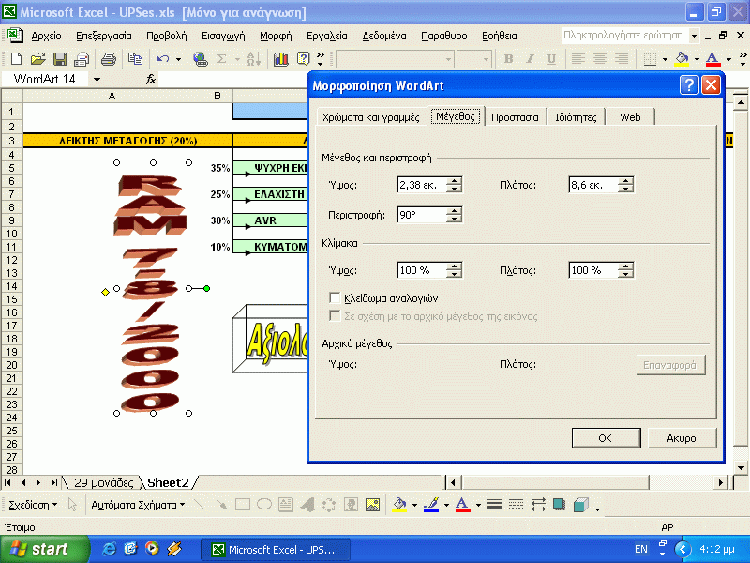Screen dimensions: 750x563
Task: Open the Fill Color dropdown in the formatting toolbar
Action: (x=696, y=59)
